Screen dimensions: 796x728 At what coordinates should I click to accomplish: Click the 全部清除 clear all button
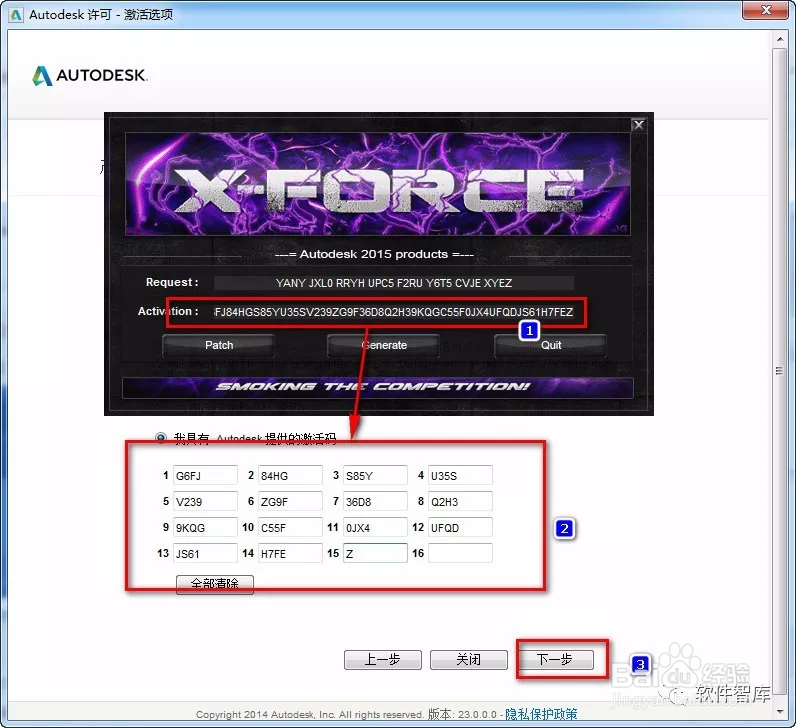pos(215,584)
